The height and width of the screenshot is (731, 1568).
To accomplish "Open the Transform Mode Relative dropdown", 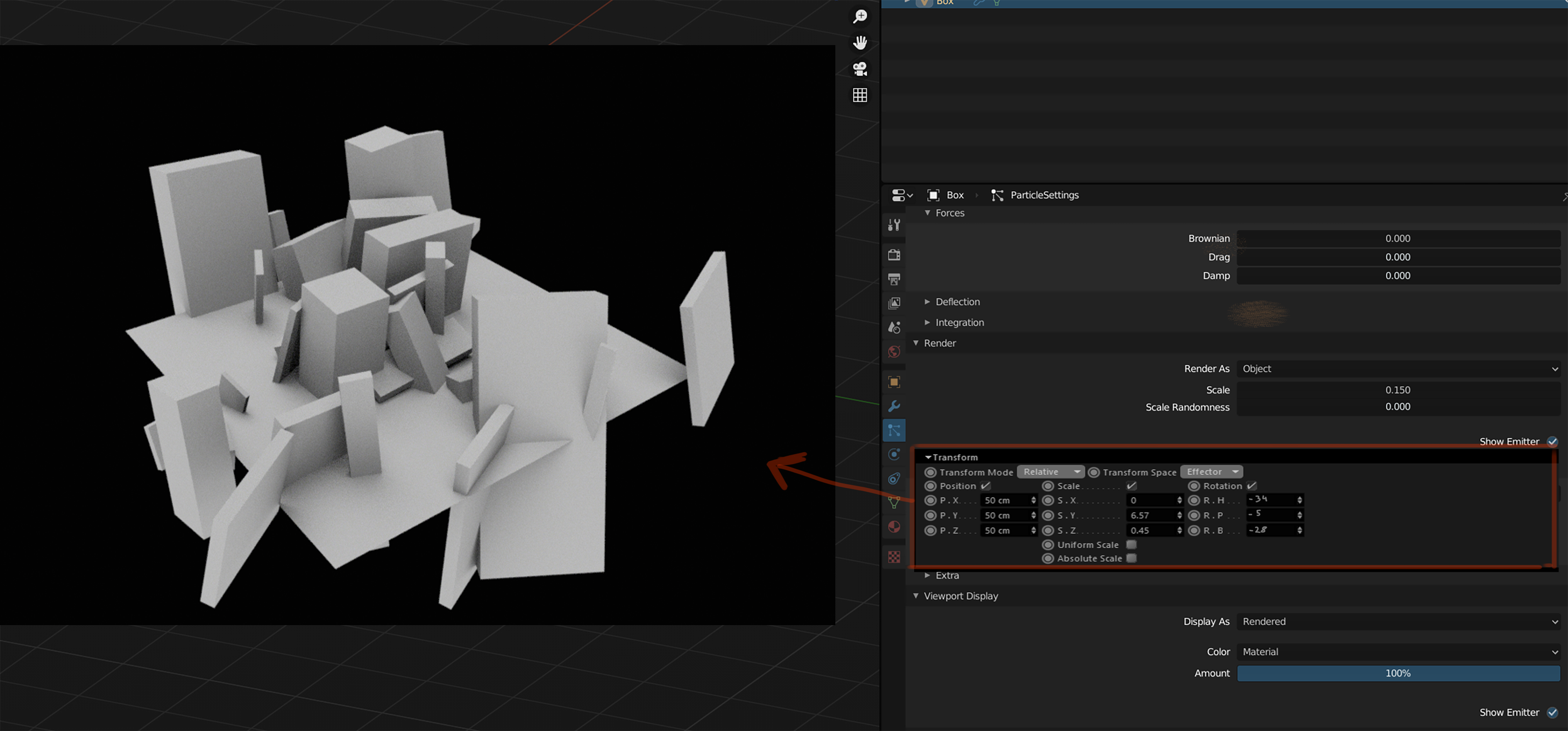I will (1051, 471).
